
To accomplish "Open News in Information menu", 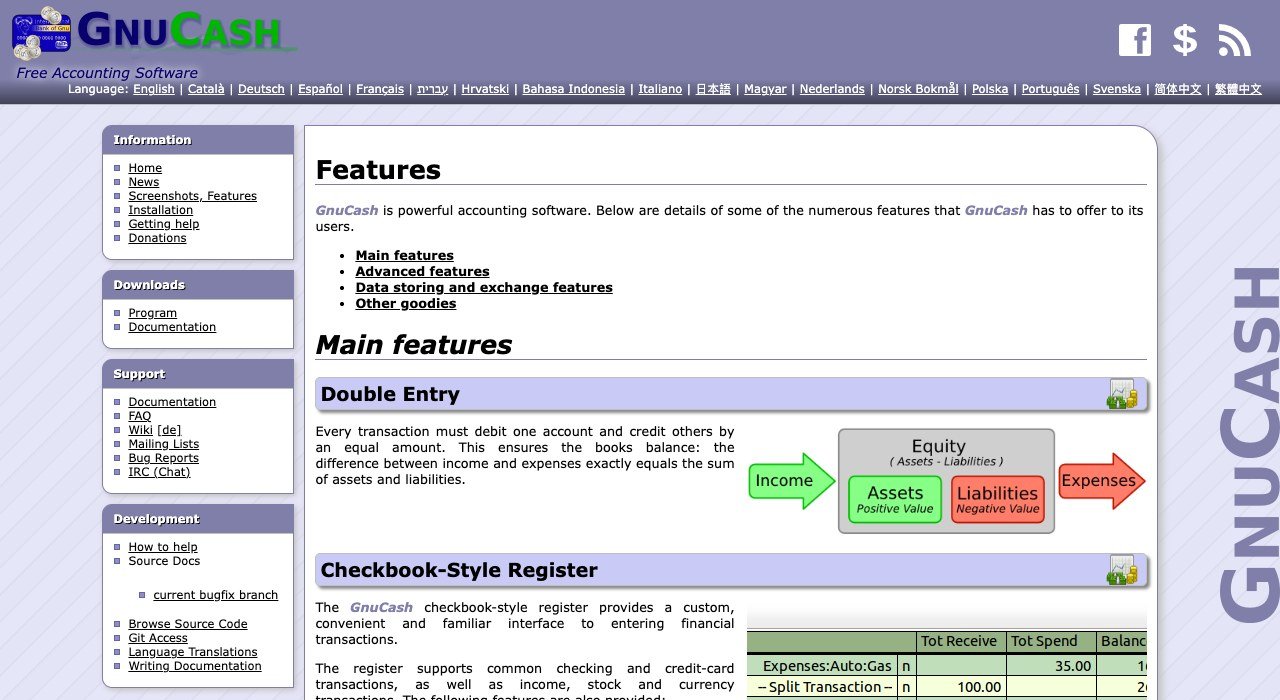I will click(x=143, y=182).
